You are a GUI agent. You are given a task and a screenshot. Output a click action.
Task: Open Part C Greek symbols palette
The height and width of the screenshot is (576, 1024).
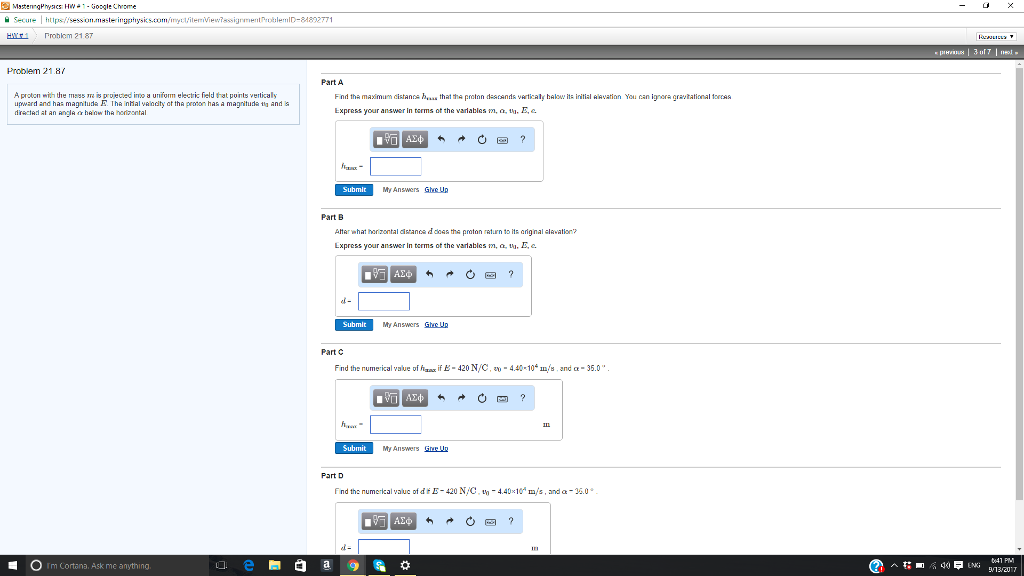pyautogui.click(x=415, y=398)
